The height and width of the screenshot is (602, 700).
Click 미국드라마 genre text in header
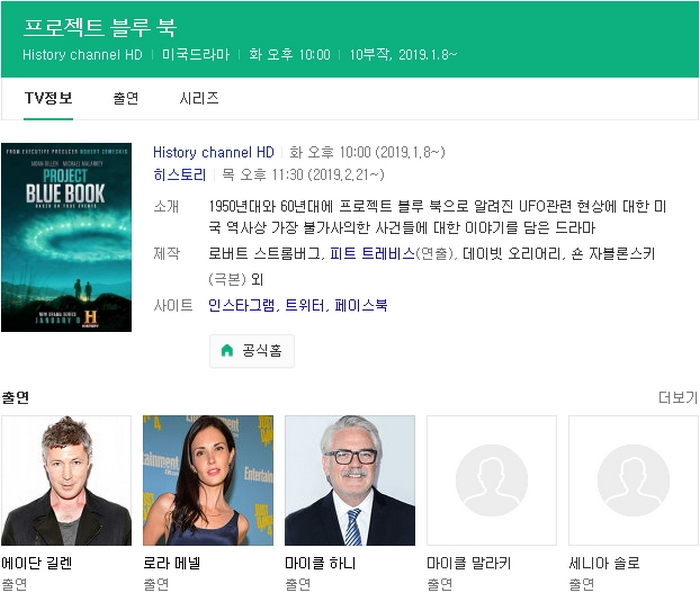point(196,55)
